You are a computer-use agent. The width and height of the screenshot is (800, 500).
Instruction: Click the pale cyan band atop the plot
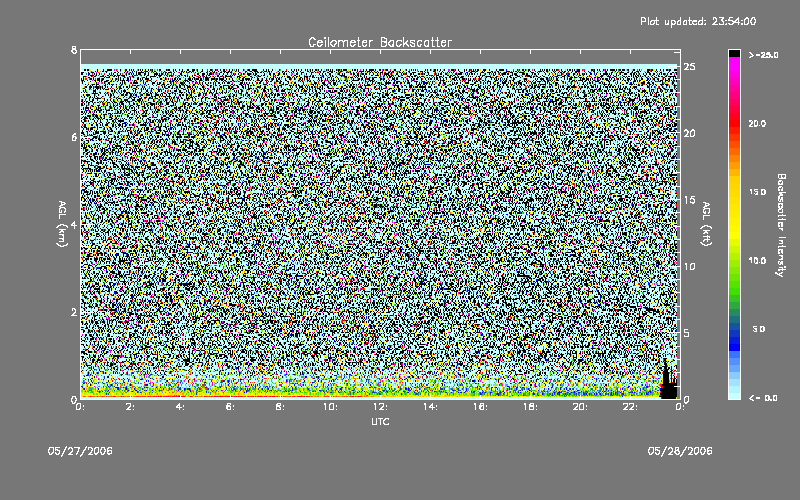[x=380, y=67]
